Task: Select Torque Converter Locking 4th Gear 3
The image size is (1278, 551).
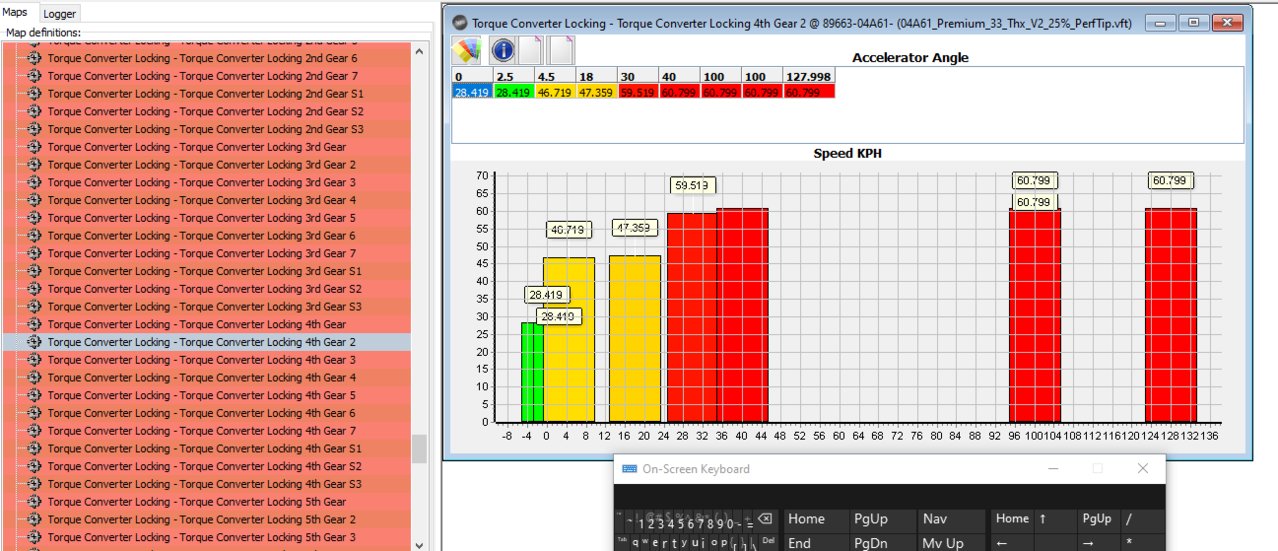Action: pos(202,360)
